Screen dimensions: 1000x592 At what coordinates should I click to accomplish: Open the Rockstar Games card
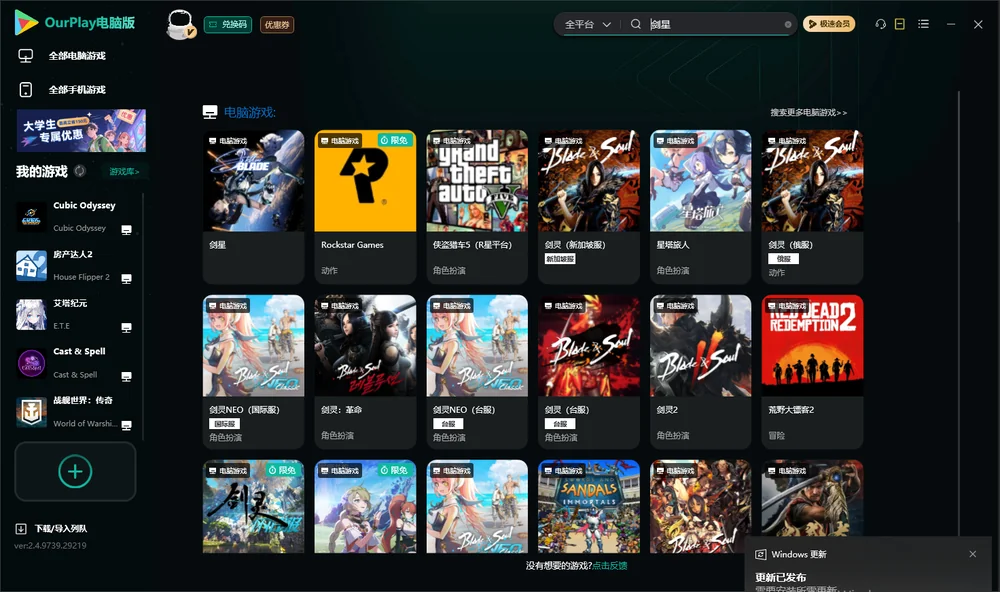(x=365, y=207)
